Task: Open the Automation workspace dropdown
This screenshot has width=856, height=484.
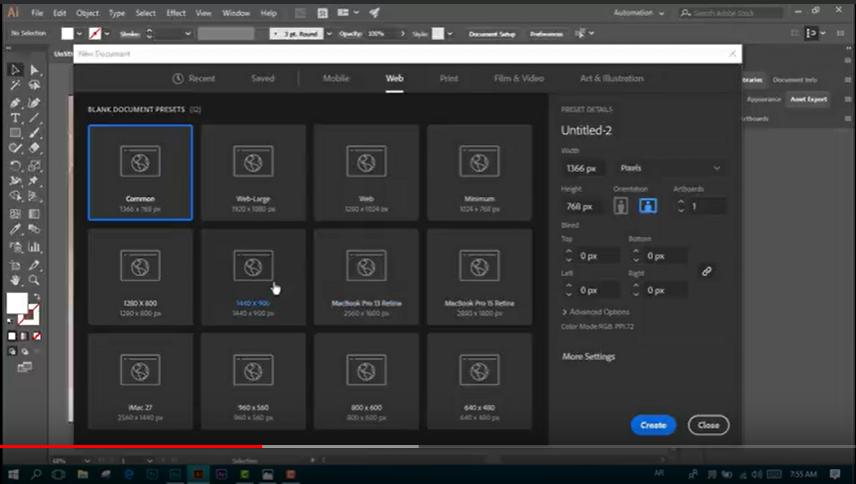Action: pyautogui.click(x=639, y=13)
